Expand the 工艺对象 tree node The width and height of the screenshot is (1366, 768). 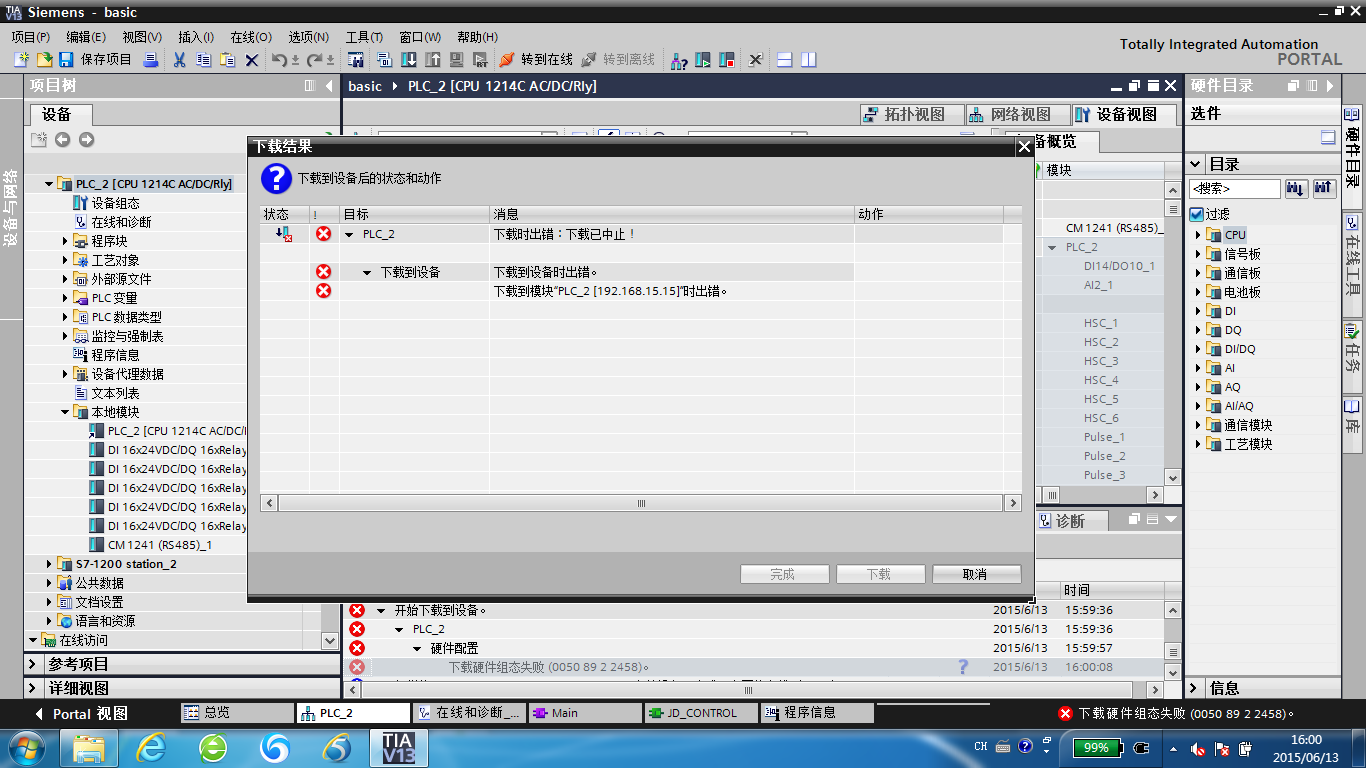(x=66, y=260)
